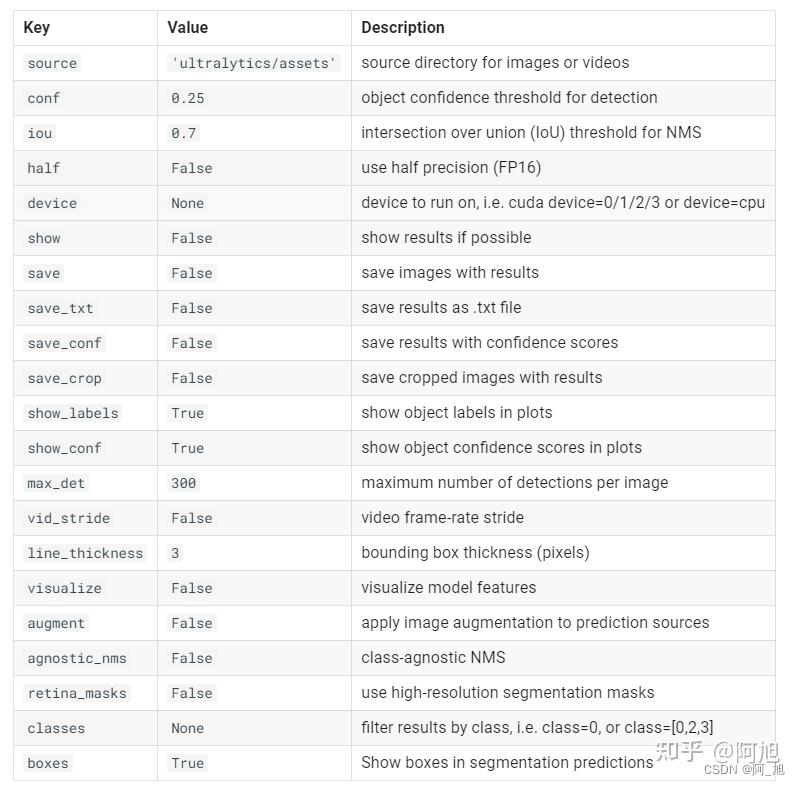Click the vid_stride key label
Screen dimensions: 800x785
(x=68, y=518)
